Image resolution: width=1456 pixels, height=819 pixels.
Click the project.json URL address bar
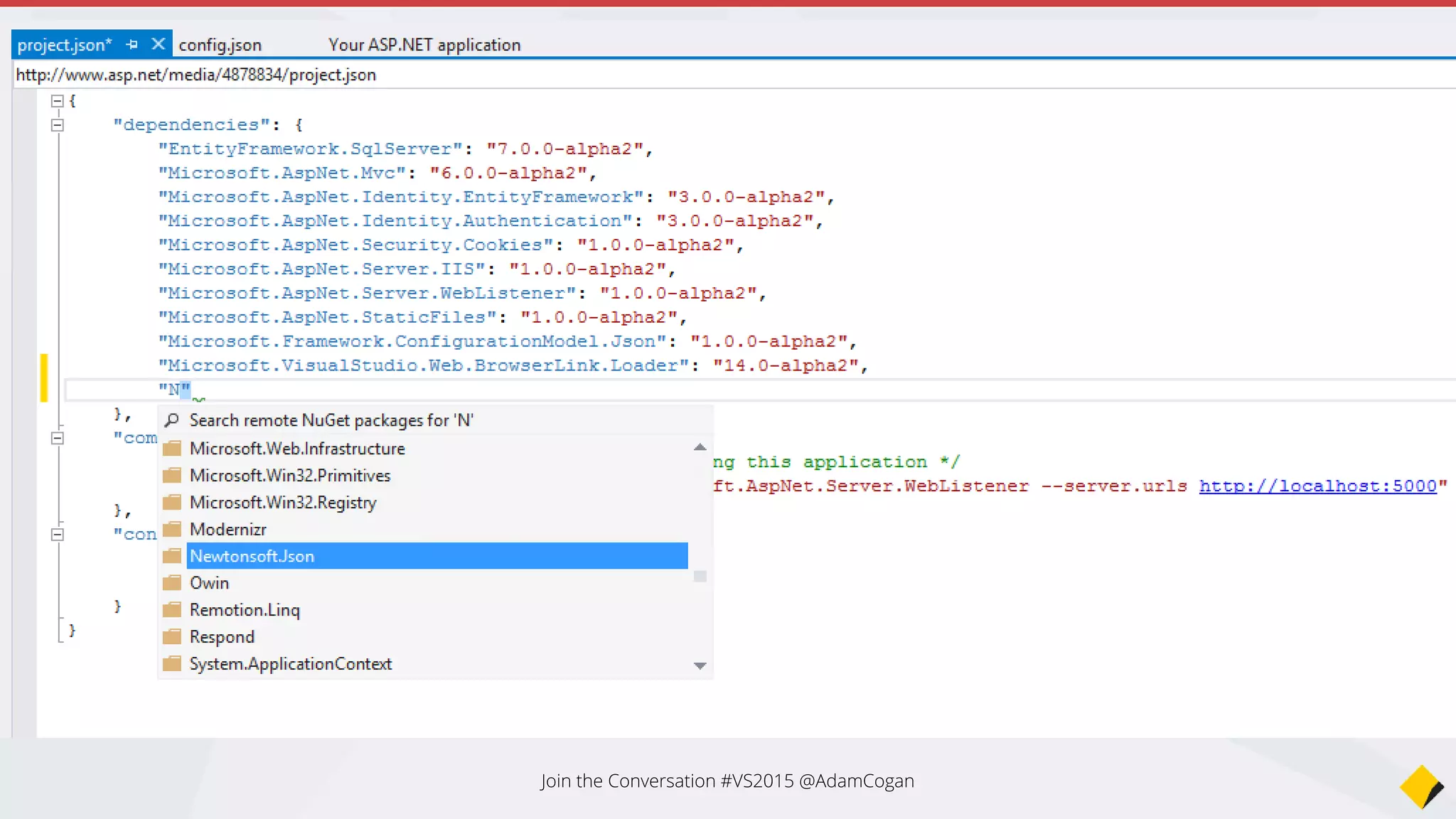point(734,75)
